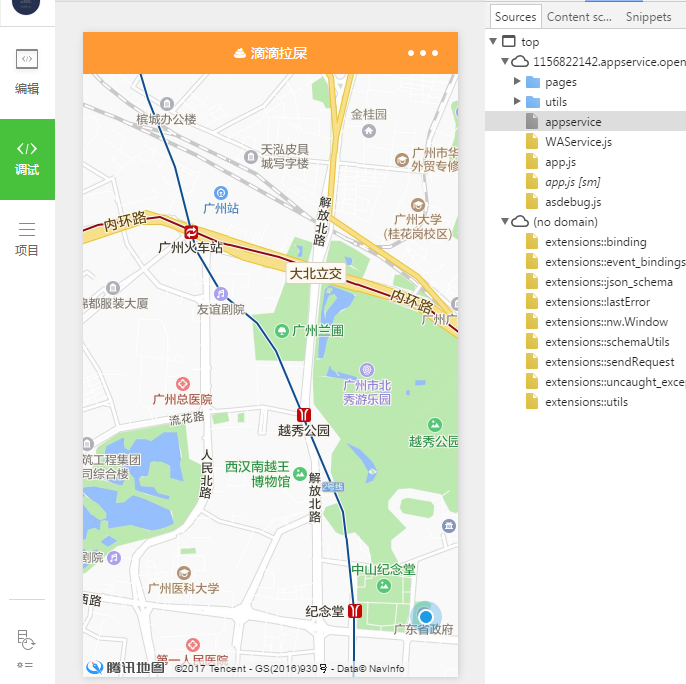Image resolution: width=686 pixels, height=684 pixels.
Task: Collapse the 1156822142.appservice domain node
Action: point(505,61)
